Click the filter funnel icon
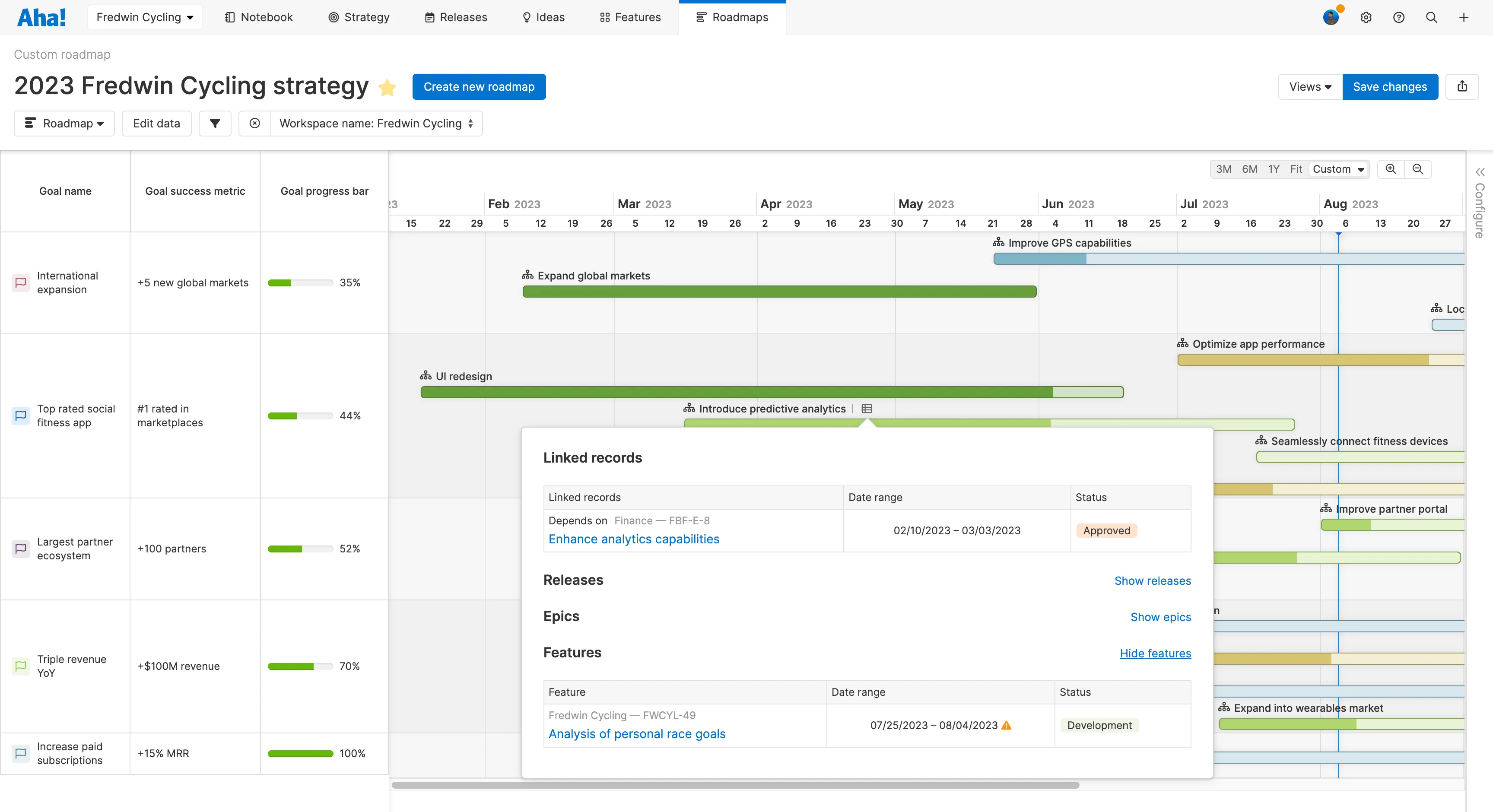Viewport: 1493px width, 812px height. coord(214,124)
